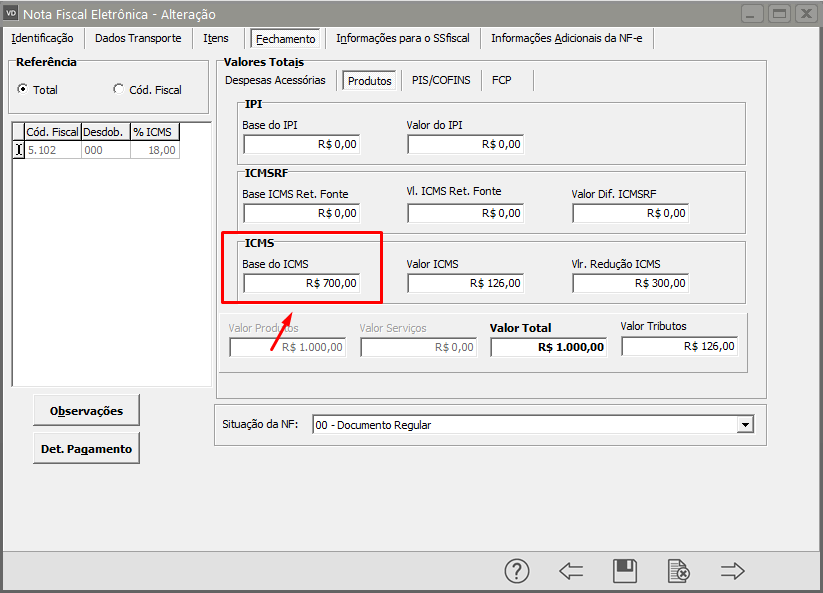Open the Identificação tab
Viewport: 823px width, 593px height.
tap(42, 38)
